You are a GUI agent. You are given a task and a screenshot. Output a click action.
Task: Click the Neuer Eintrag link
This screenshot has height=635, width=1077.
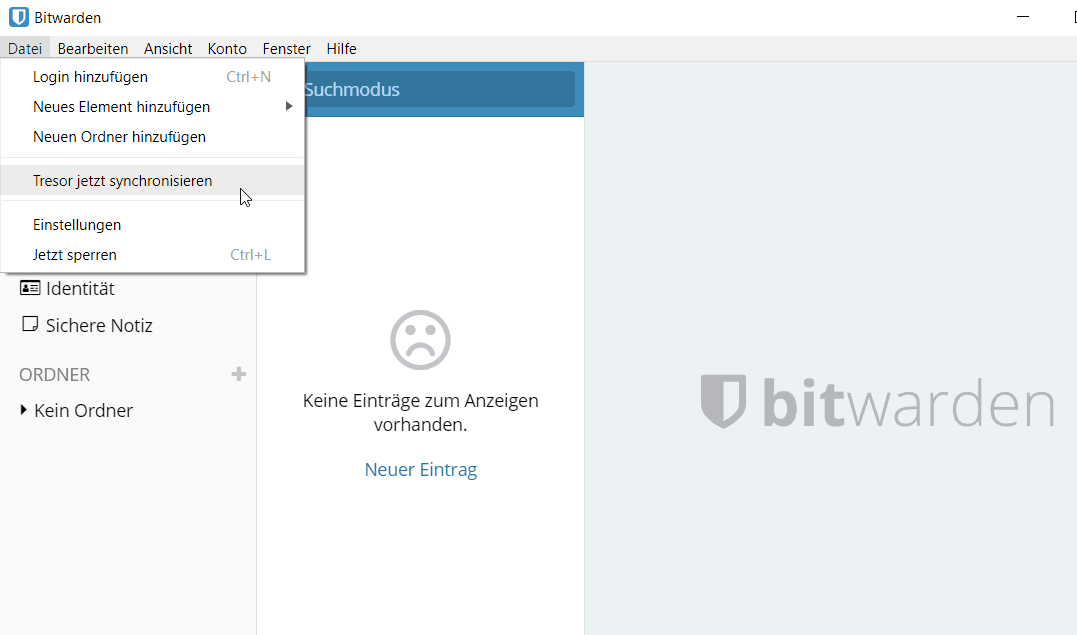point(420,469)
